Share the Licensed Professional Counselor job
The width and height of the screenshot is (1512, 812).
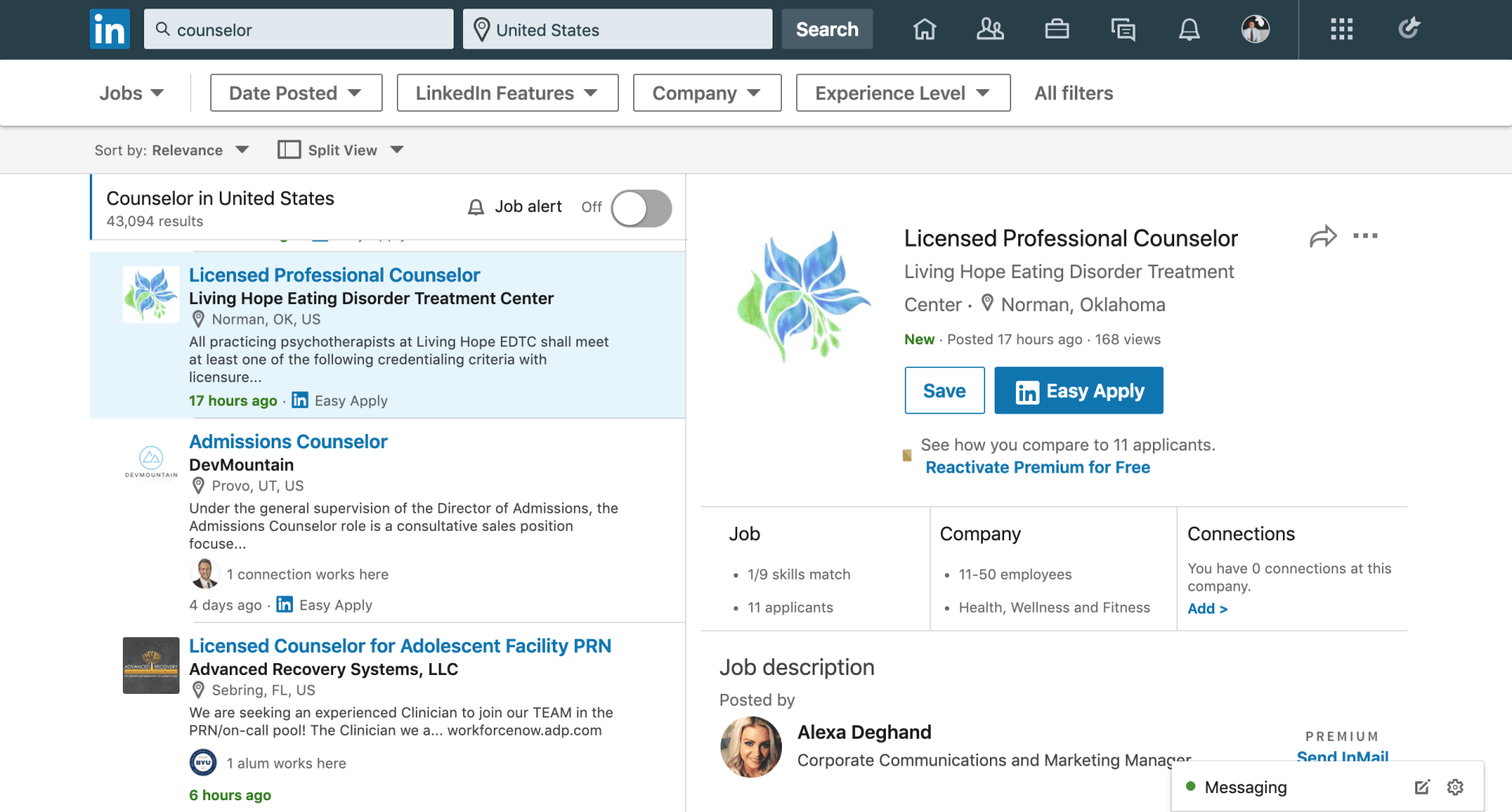tap(1323, 236)
